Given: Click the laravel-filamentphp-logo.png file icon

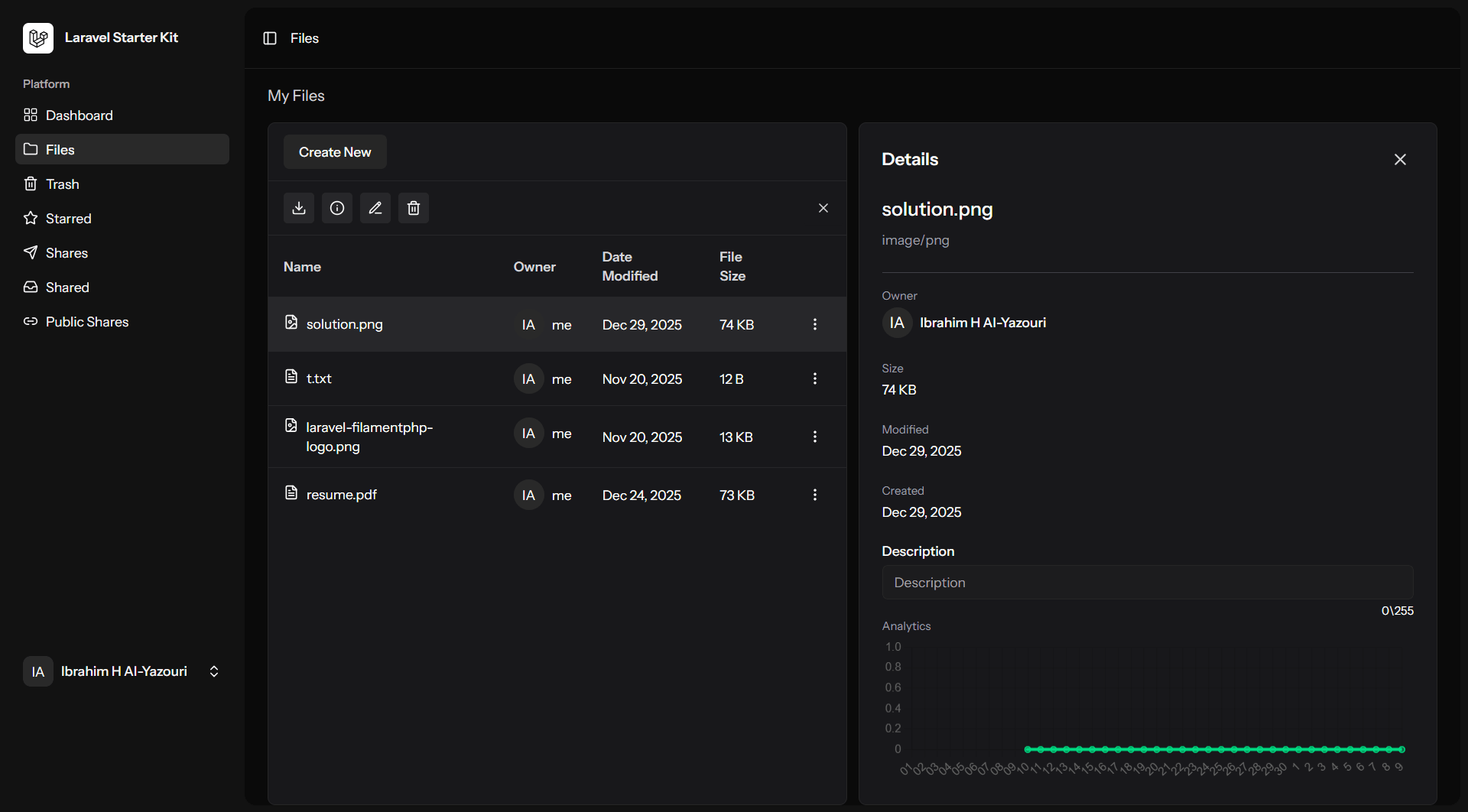Looking at the screenshot, I should [x=291, y=425].
